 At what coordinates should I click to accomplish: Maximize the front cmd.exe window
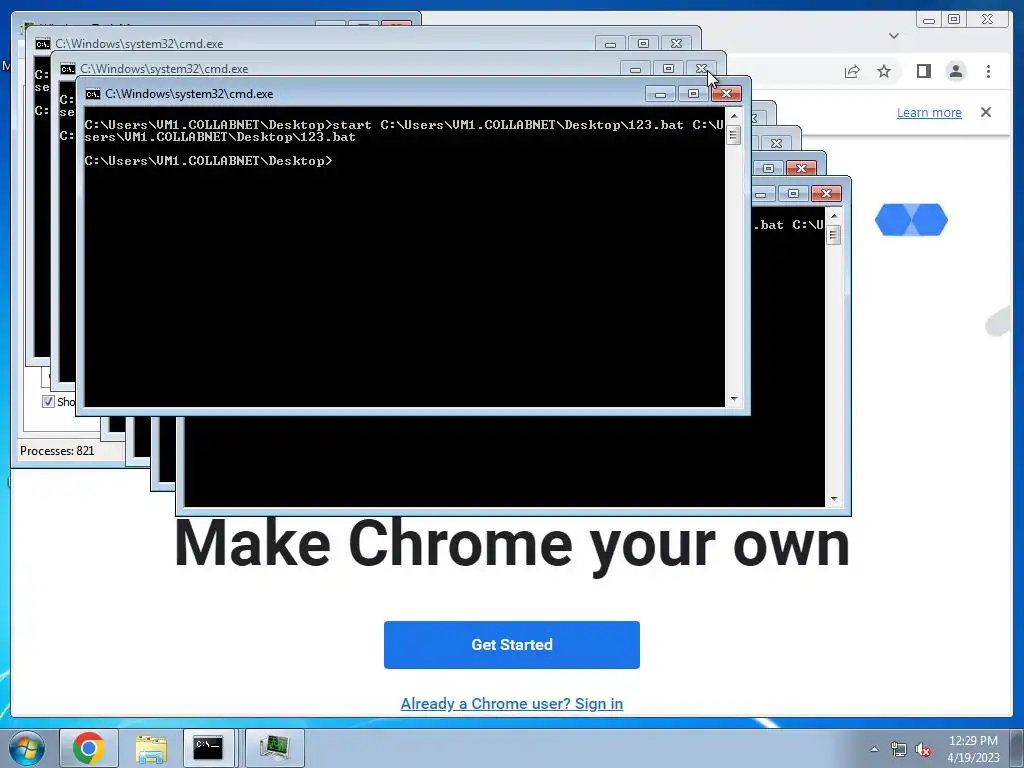coord(693,93)
